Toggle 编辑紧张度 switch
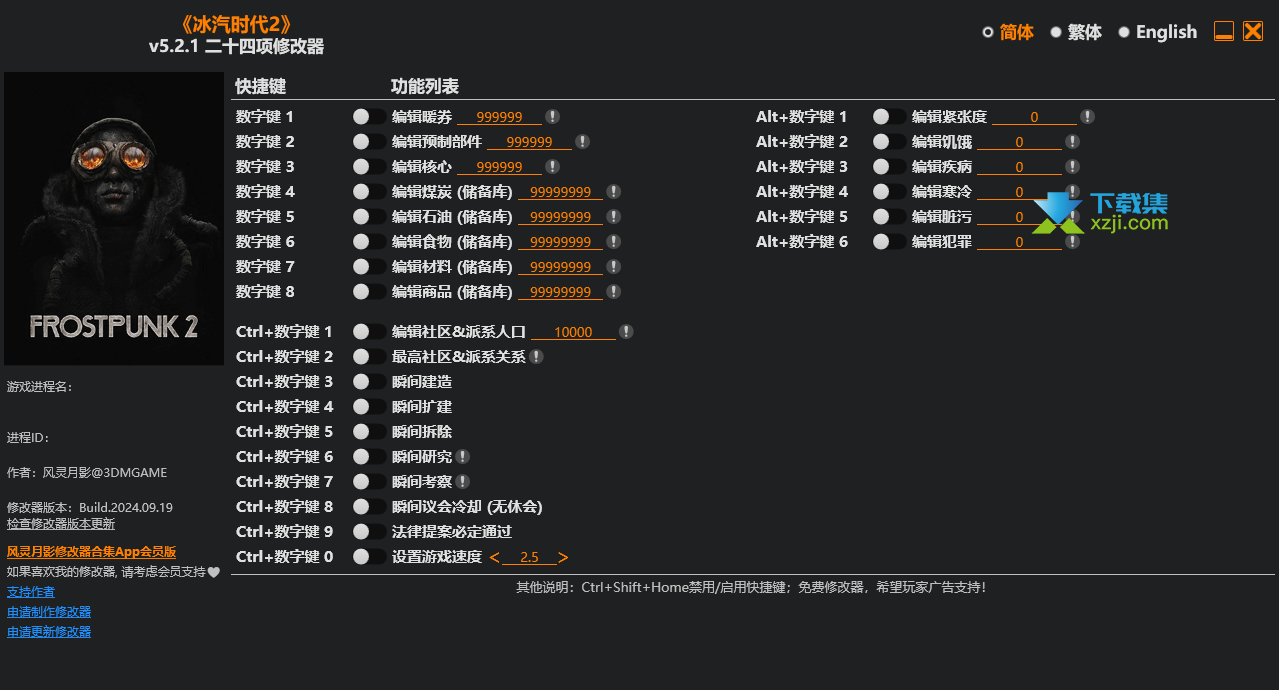The image size is (1279, 690). click(889, 117)
